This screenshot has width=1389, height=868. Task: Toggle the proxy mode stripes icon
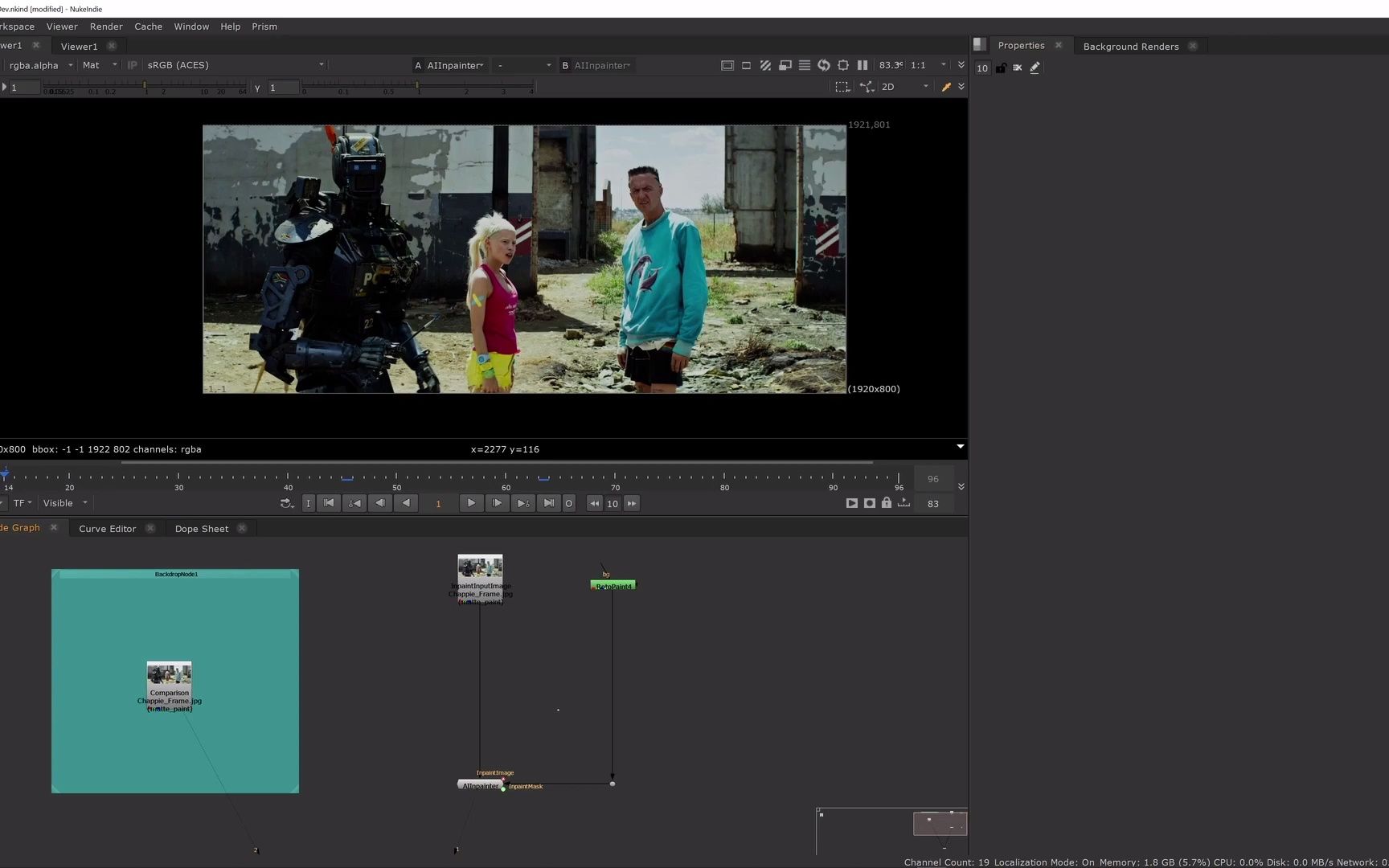(765, 65)
